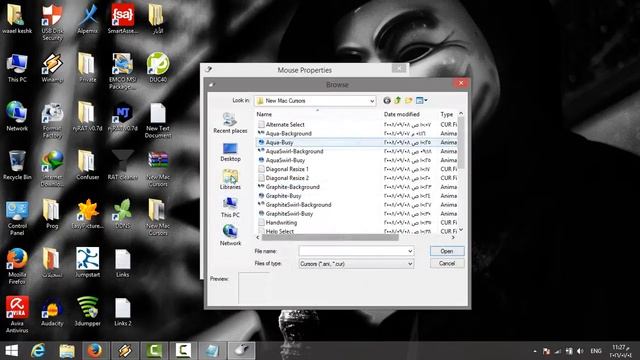Image resolution: width=640 pixels, height=360 pixels.
Task: Select the SmartAsse... desktop icon
Action: pyautogui.click(x=122, y=19)
